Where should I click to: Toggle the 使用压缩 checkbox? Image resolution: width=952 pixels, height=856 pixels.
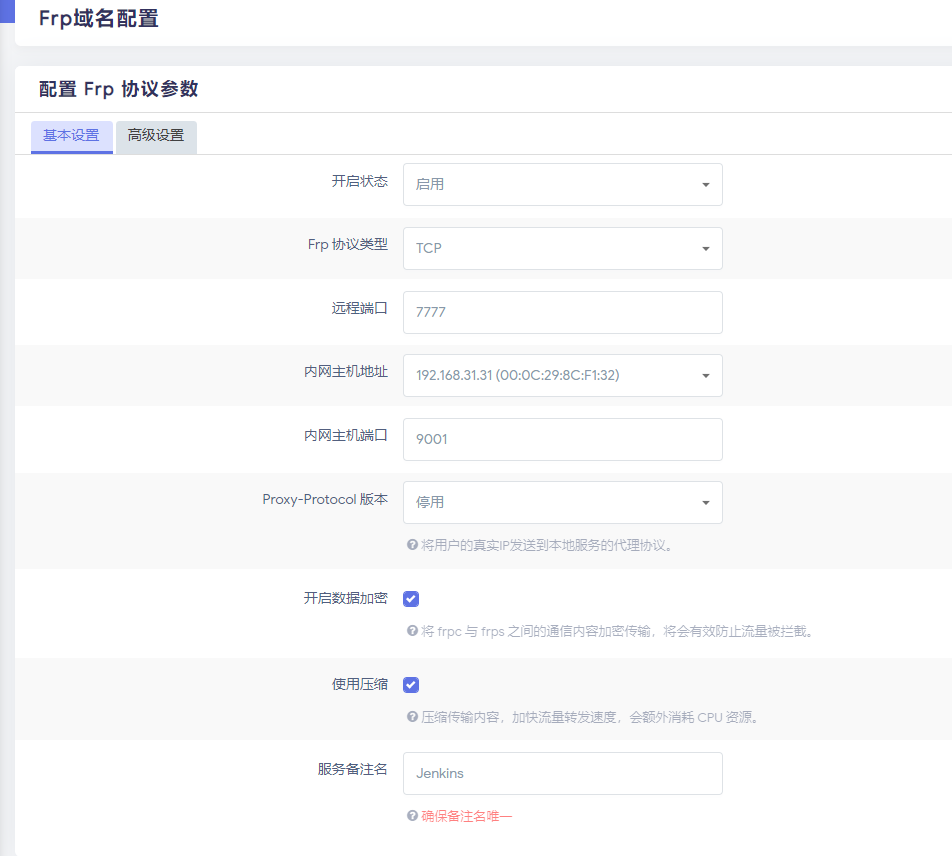tap(411, 685)
